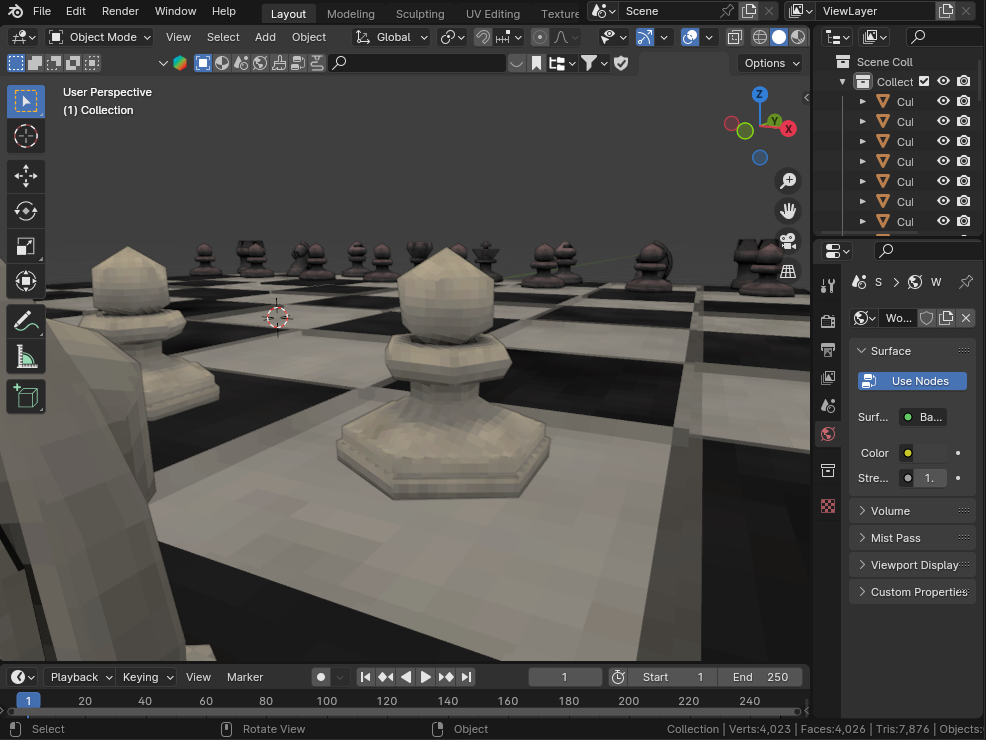The width and height of the screenshot is (986, 740).
Task: Click the camera view icon in viewport
Action: click(x=788, y=241)
